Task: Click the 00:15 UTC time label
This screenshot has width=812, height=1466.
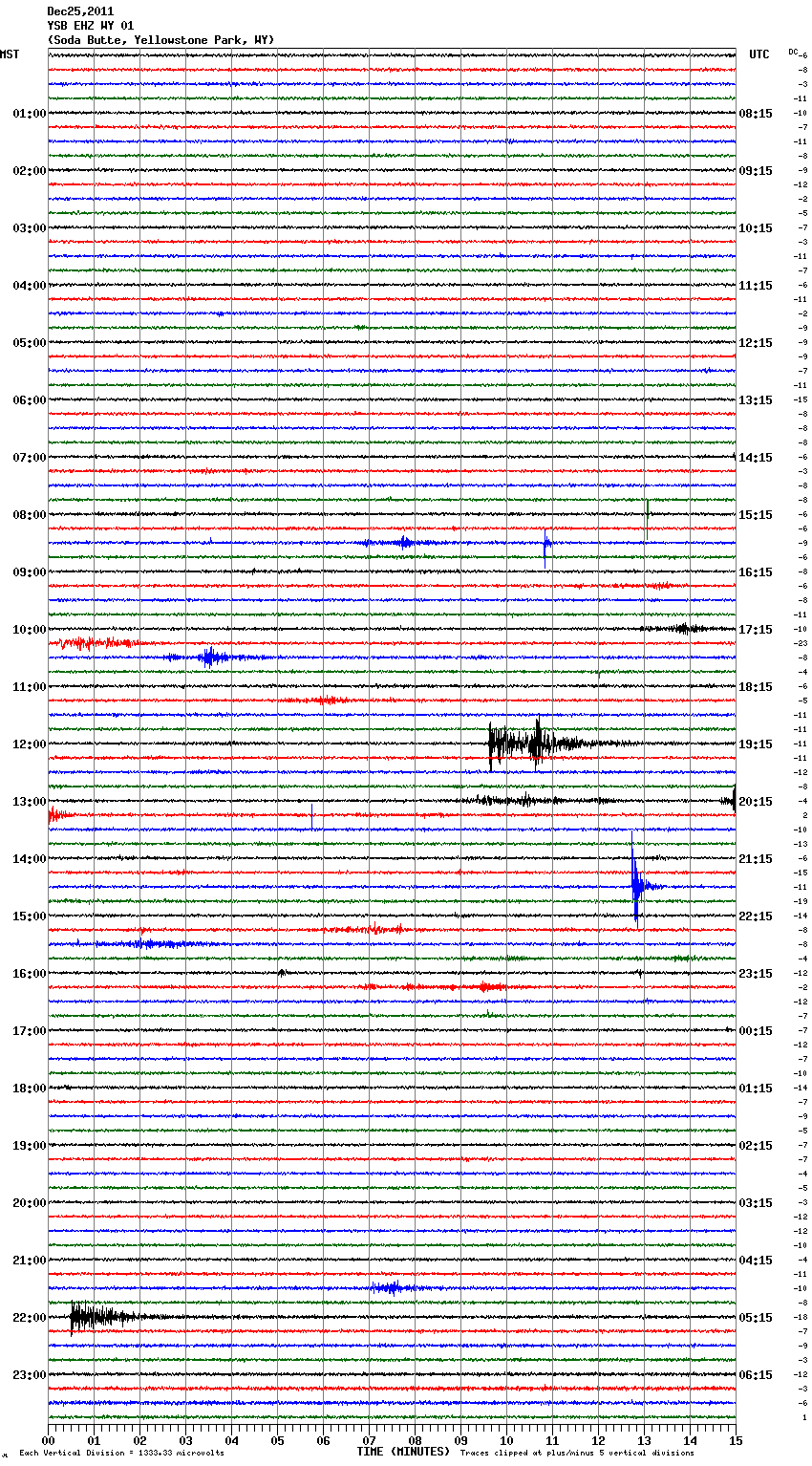Action: click(756, 1031)
